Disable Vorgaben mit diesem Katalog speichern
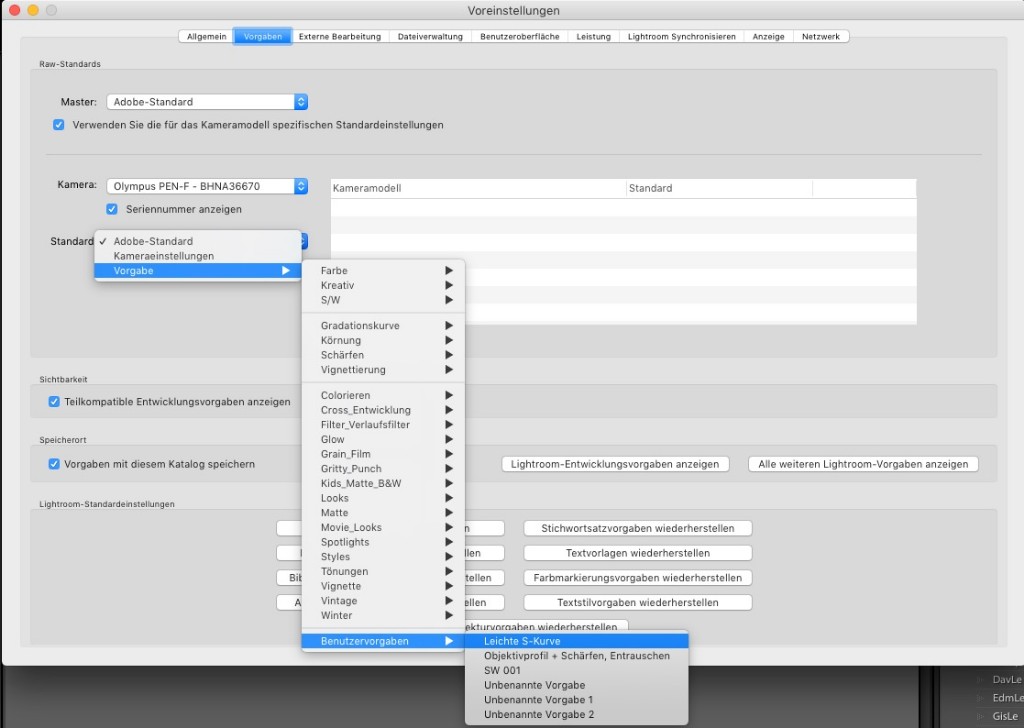Viewport: 1024px width, 728px height. coord(55,464)
